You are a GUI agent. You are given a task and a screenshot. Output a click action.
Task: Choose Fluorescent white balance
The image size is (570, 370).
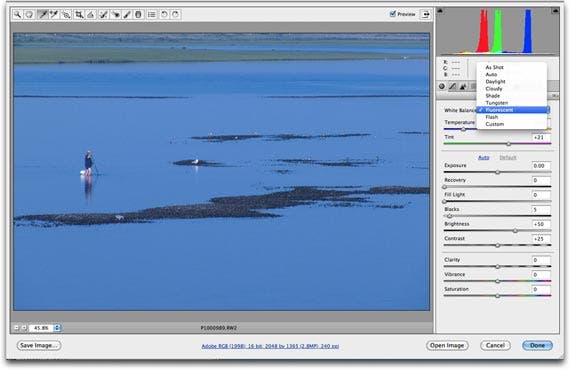point(512,110)
